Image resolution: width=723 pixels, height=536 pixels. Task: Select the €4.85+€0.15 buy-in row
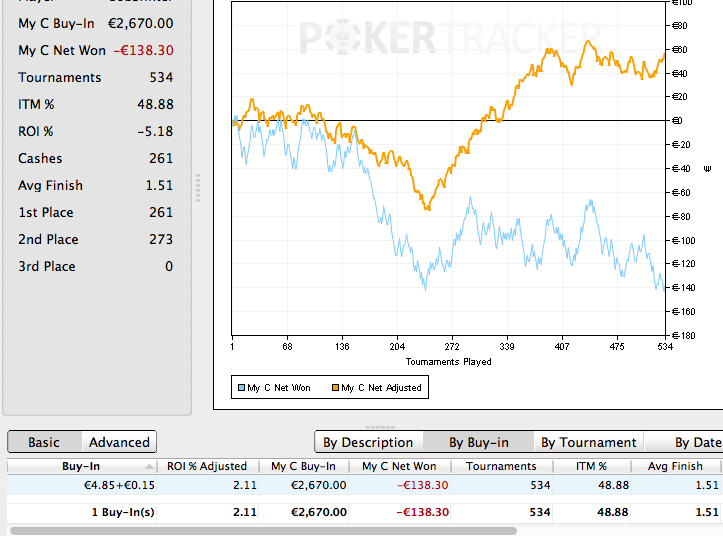pos(364,485)
